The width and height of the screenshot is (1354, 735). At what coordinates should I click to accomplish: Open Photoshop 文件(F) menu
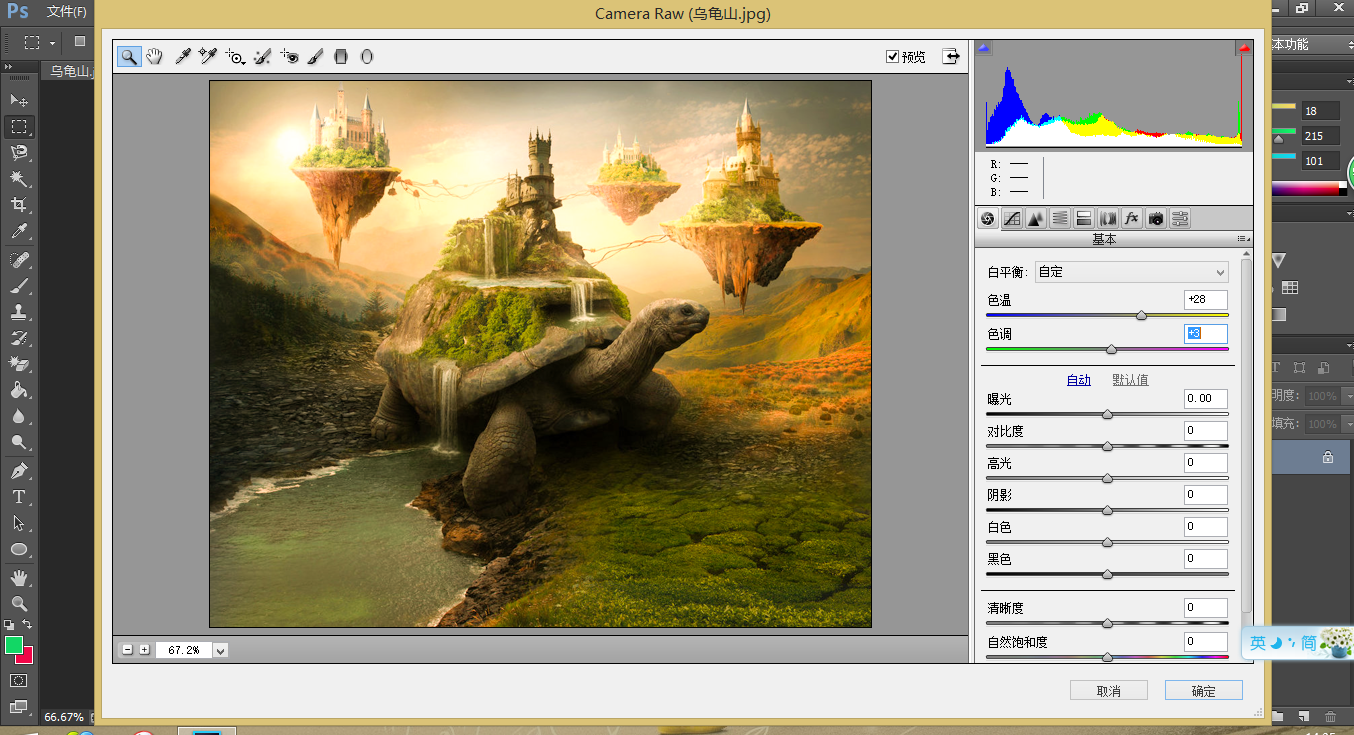(x=66, y=12)
